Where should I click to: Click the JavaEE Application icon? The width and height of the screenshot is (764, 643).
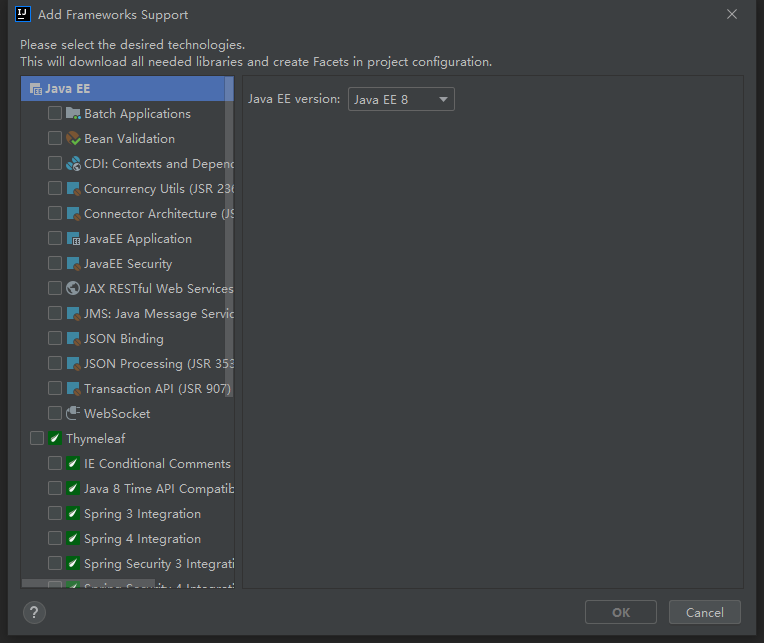(x=73, y=239)
